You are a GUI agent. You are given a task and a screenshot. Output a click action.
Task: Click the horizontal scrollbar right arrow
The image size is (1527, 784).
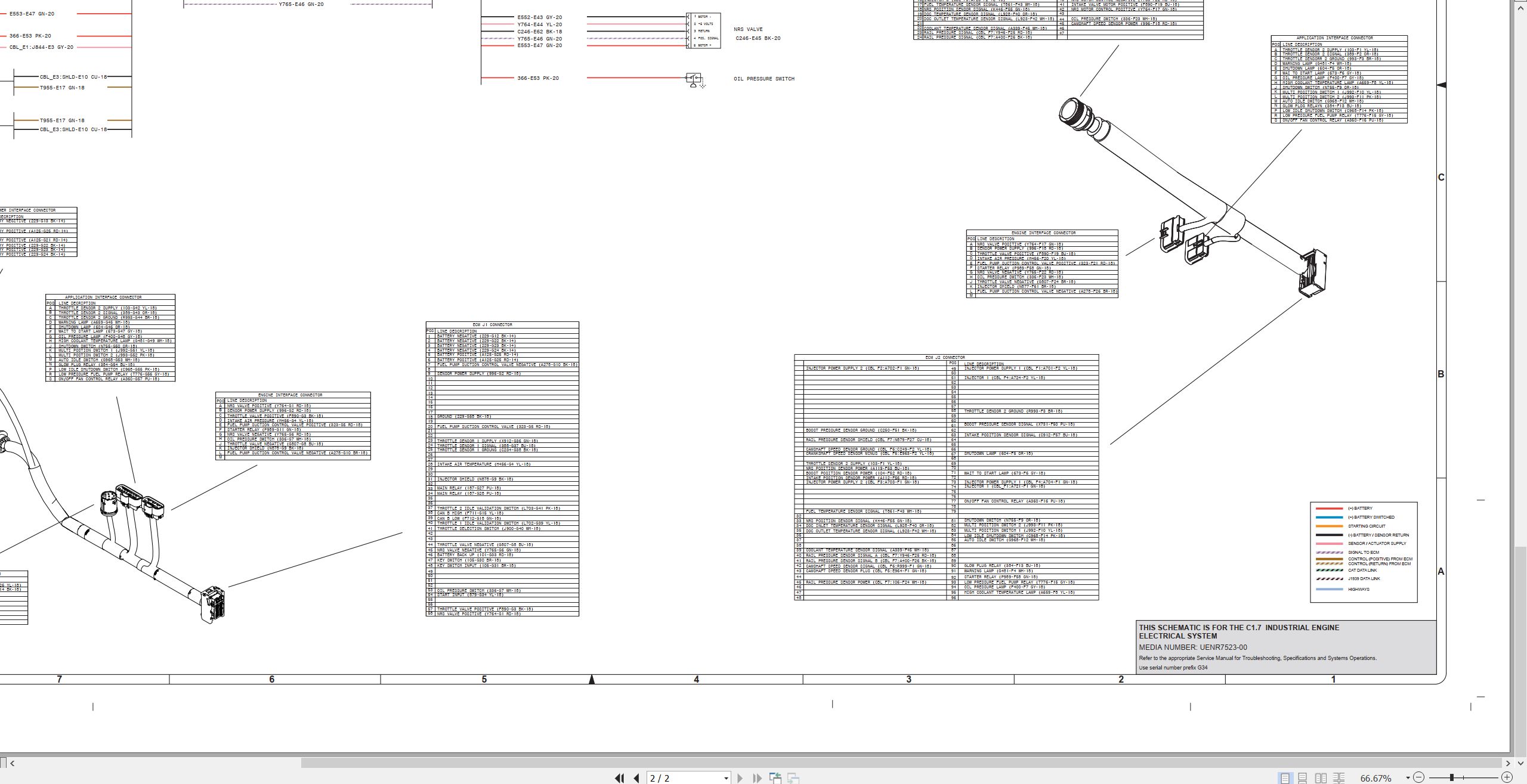click(1508, 763)
